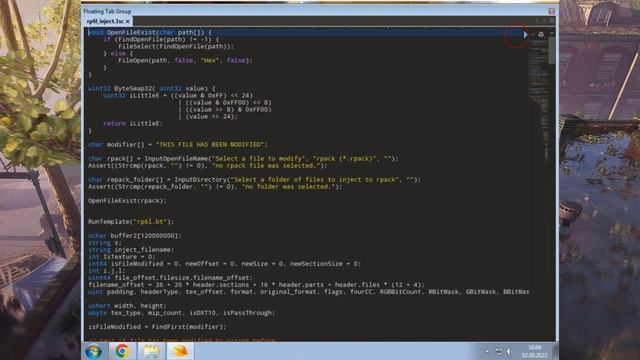Viewport: 640px width, 360px height.
Task: Close the rp6l_inject.1sc tab
Action: (128, 21)
